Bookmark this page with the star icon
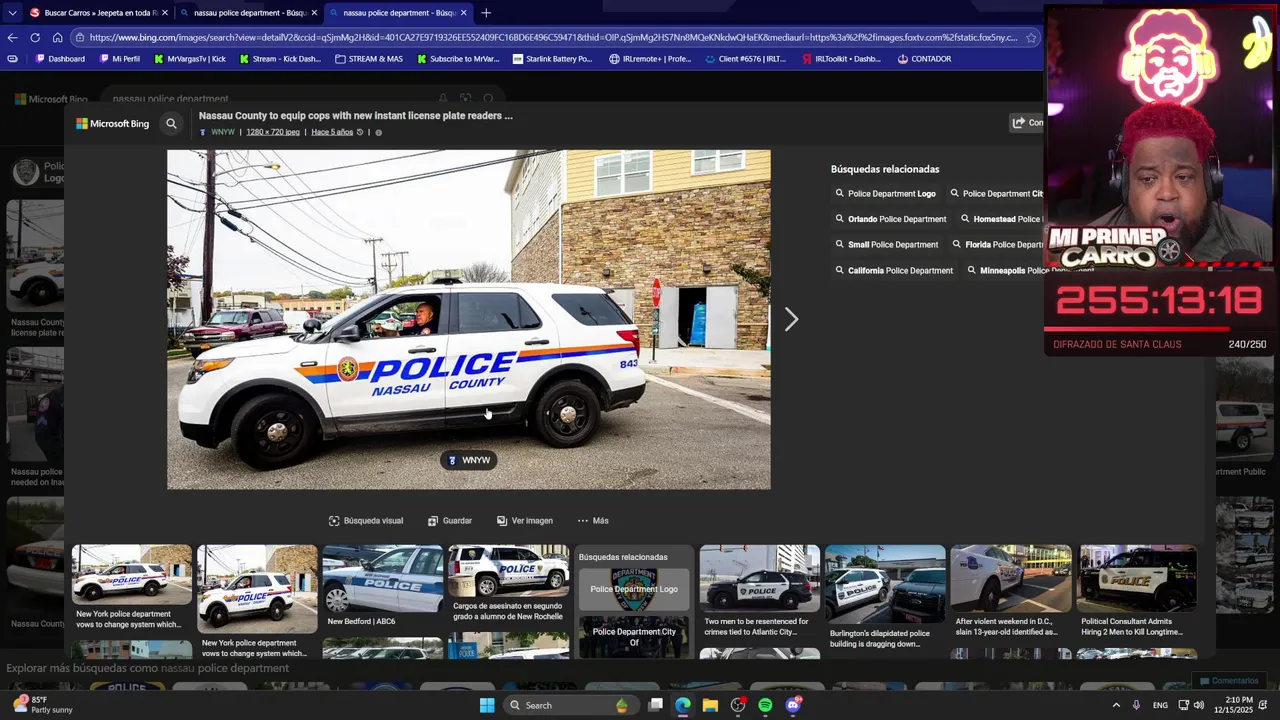This screenshot has width=1280, height=720. click(x=1031, y=38)
